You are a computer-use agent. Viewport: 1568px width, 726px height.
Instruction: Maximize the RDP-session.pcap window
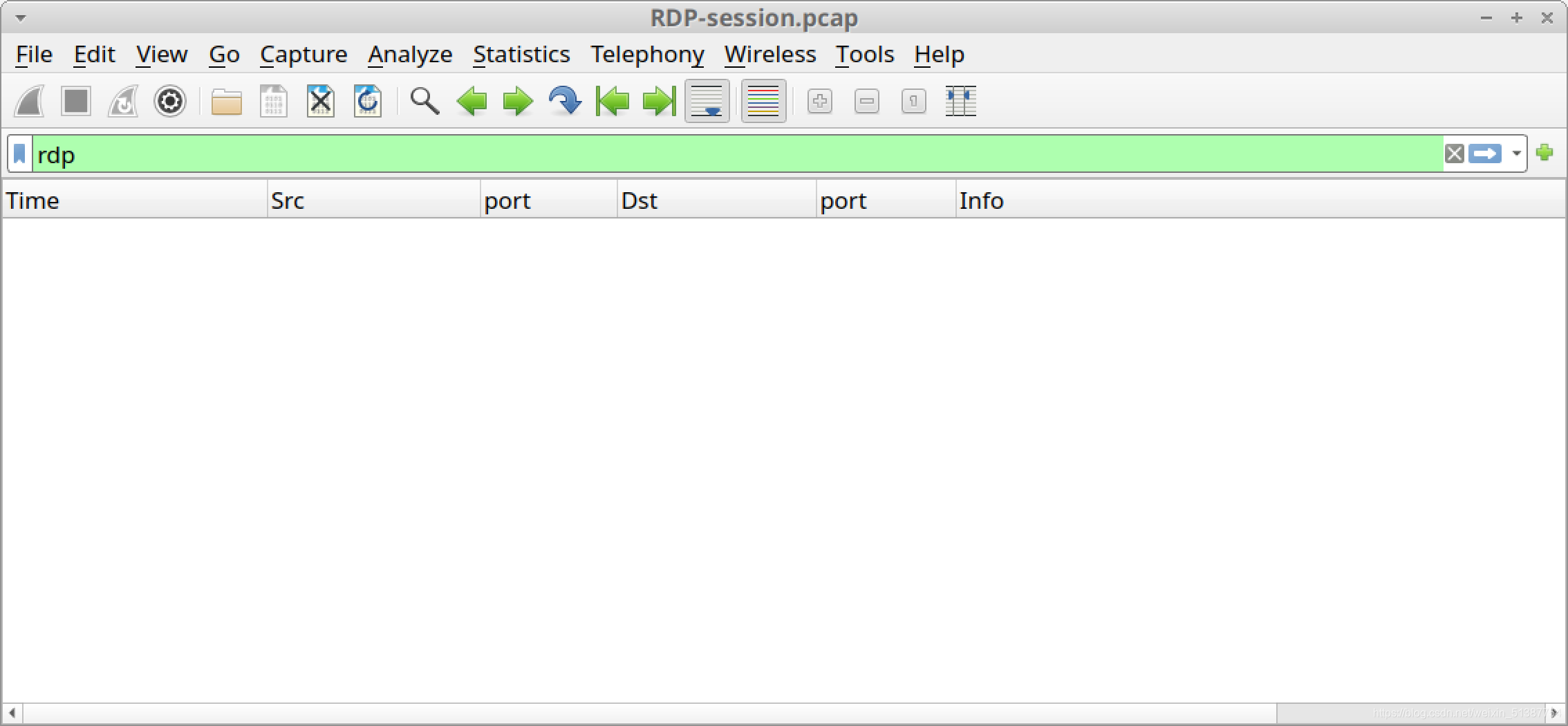point(1516,18)
